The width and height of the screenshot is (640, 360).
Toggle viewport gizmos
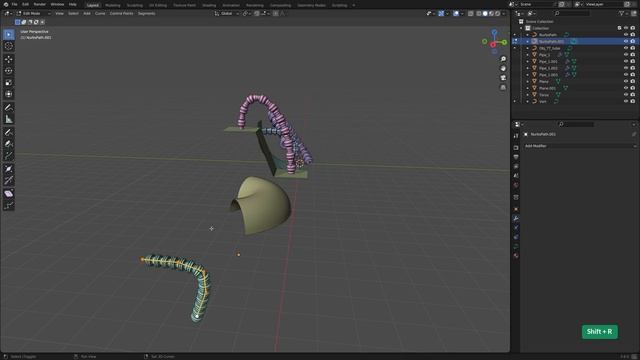[441, 13]
